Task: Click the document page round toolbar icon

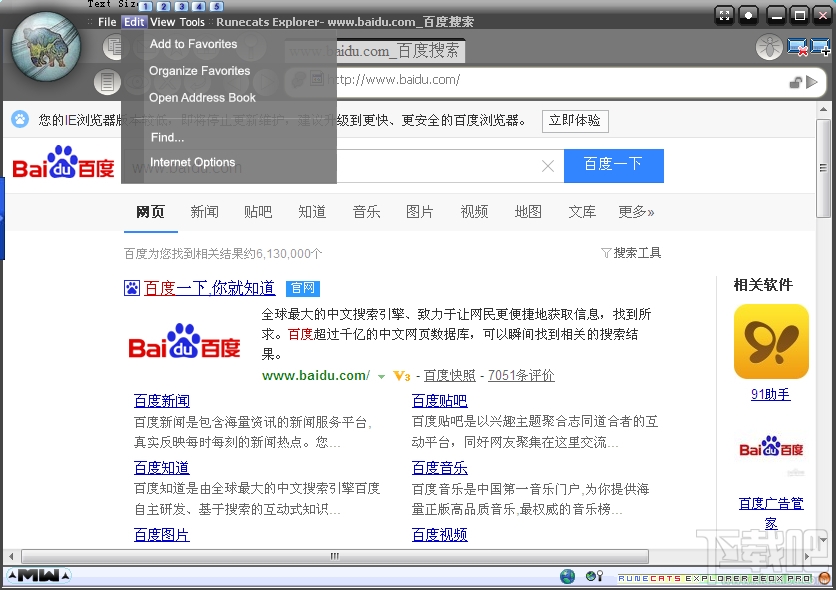Action: pos(107,82)
